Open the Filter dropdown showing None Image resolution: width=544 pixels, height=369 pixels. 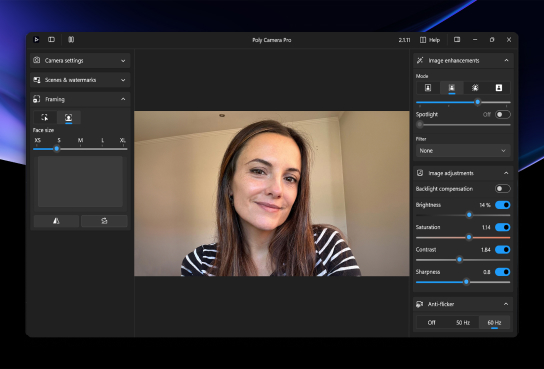tap(463, 151)
